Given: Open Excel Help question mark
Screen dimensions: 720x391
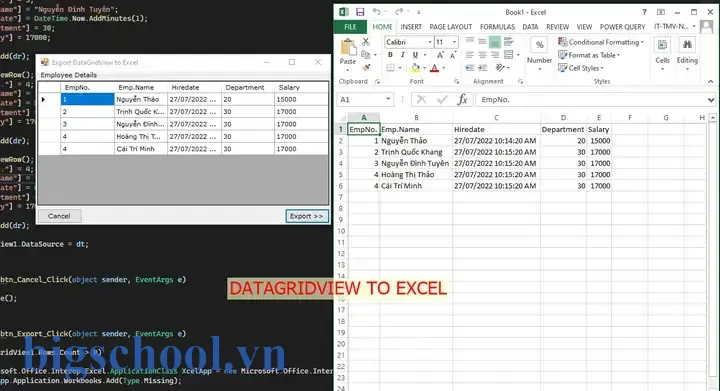Looking at the screenshot, I should pyautogui.click(x=644, y=12).
